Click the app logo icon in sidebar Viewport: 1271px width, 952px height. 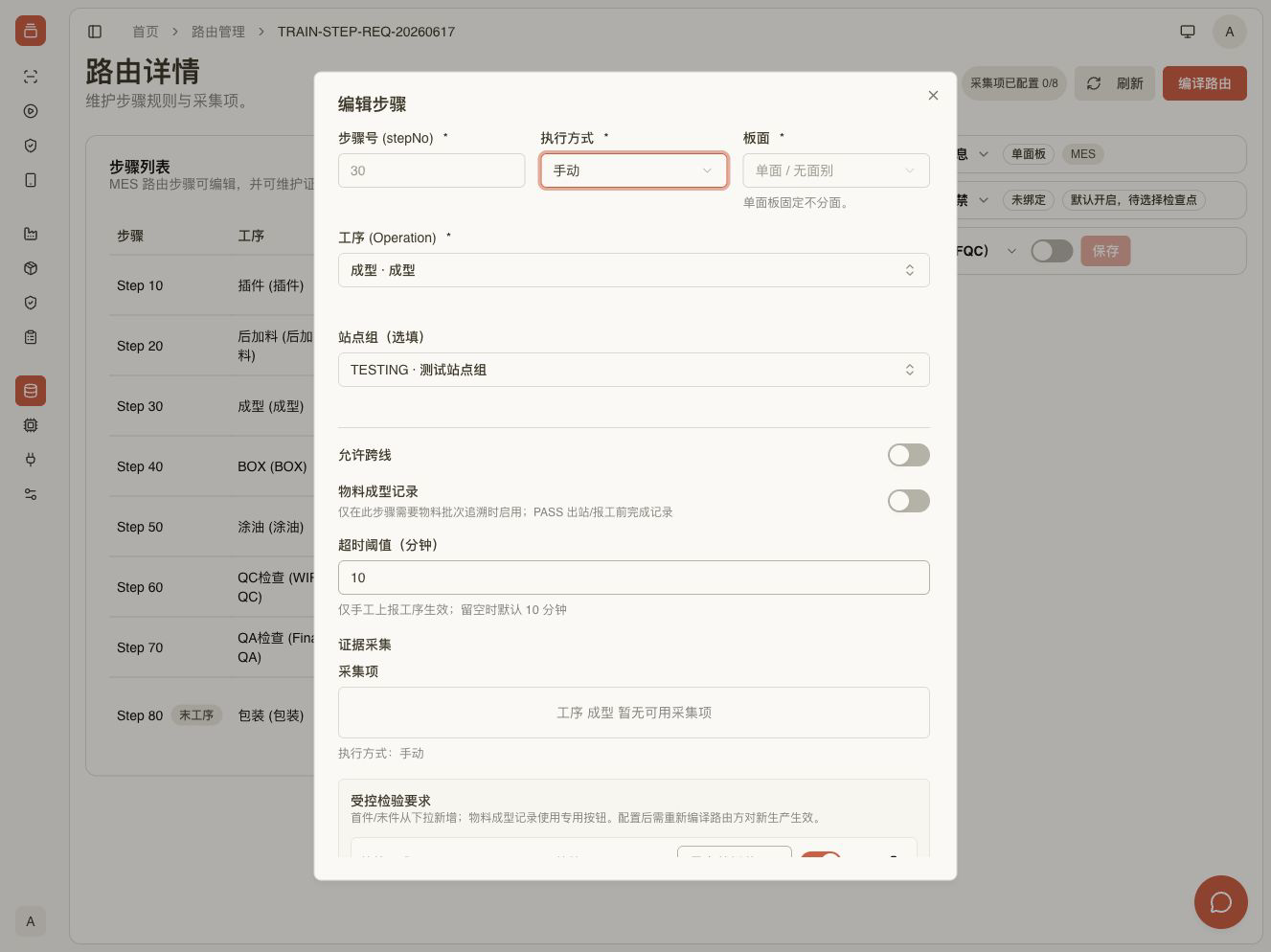point(31,31)
